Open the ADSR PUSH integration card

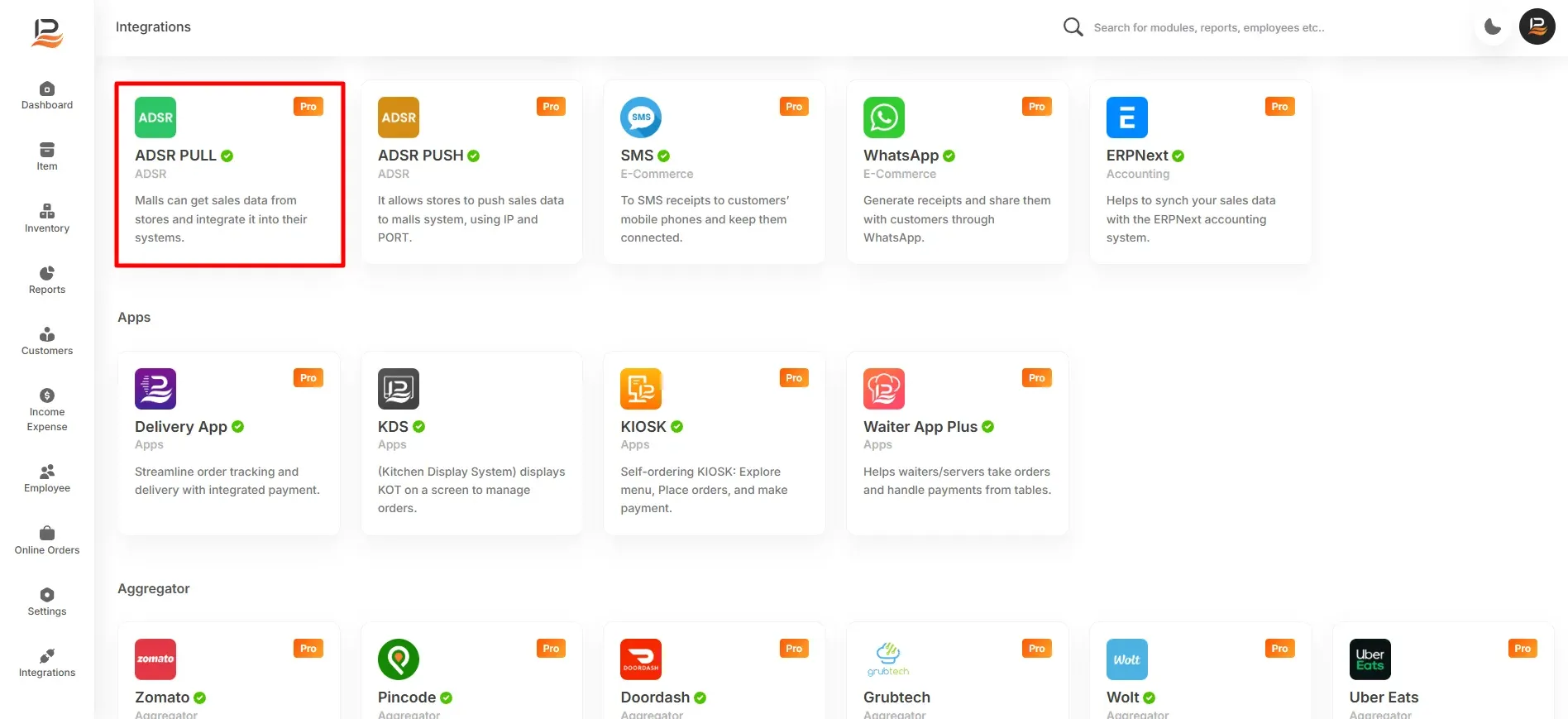click(471, 172)
